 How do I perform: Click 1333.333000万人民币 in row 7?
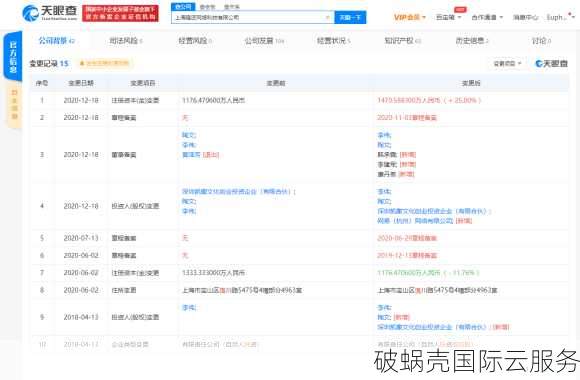tap(213, 273)
